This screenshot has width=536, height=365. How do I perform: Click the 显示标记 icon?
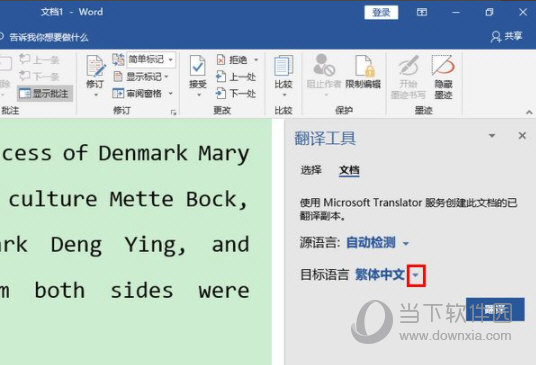[x=118, y=76]
